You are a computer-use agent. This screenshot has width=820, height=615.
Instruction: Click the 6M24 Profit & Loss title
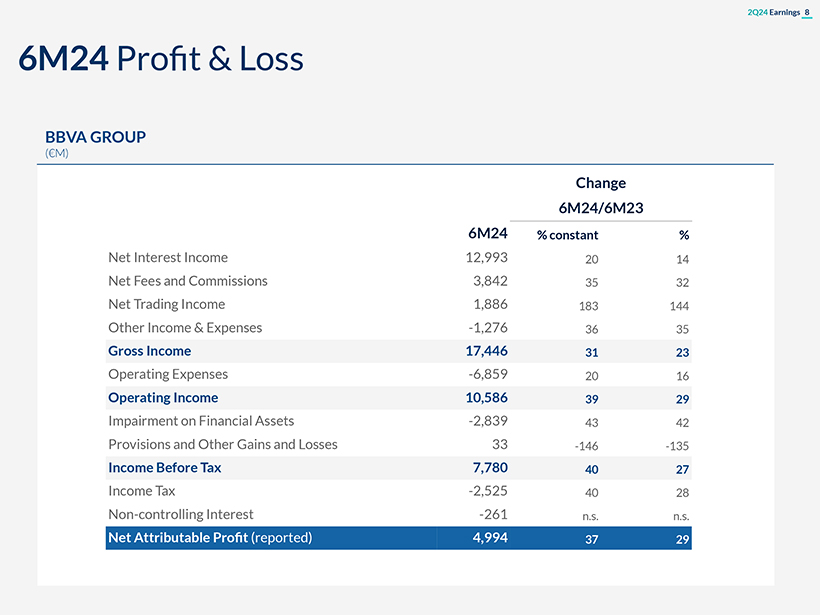pos(161,59)
